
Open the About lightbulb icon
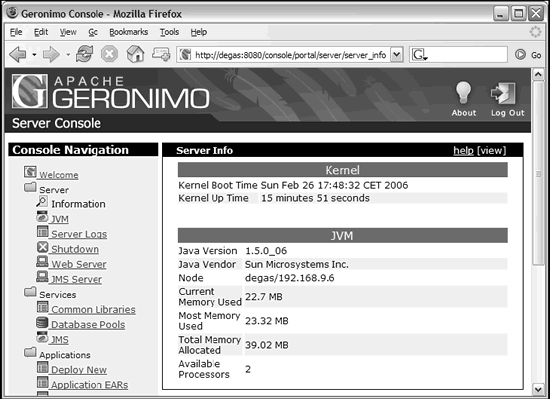pyautogui.click(x=463, y=92)
